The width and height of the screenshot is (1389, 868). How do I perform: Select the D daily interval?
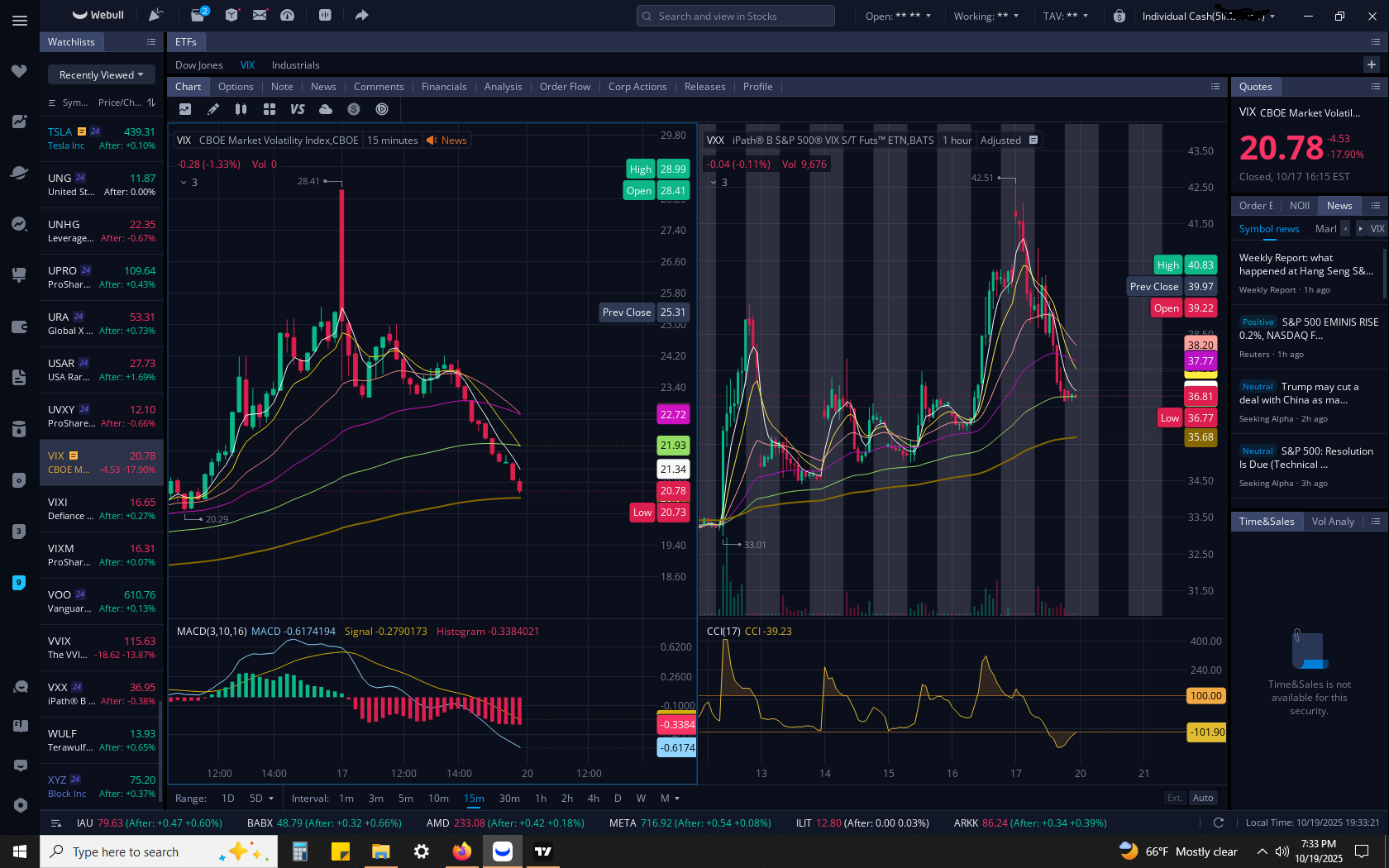coord(618,798)
